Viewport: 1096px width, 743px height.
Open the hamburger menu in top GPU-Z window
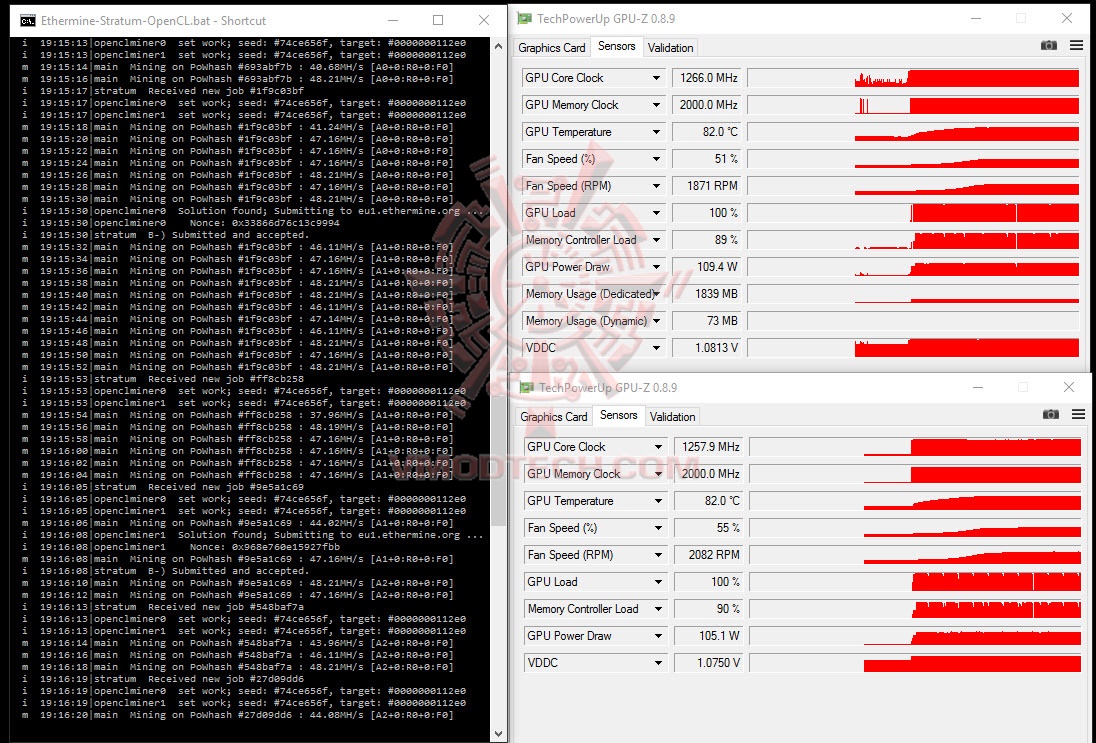point(1076,45)
